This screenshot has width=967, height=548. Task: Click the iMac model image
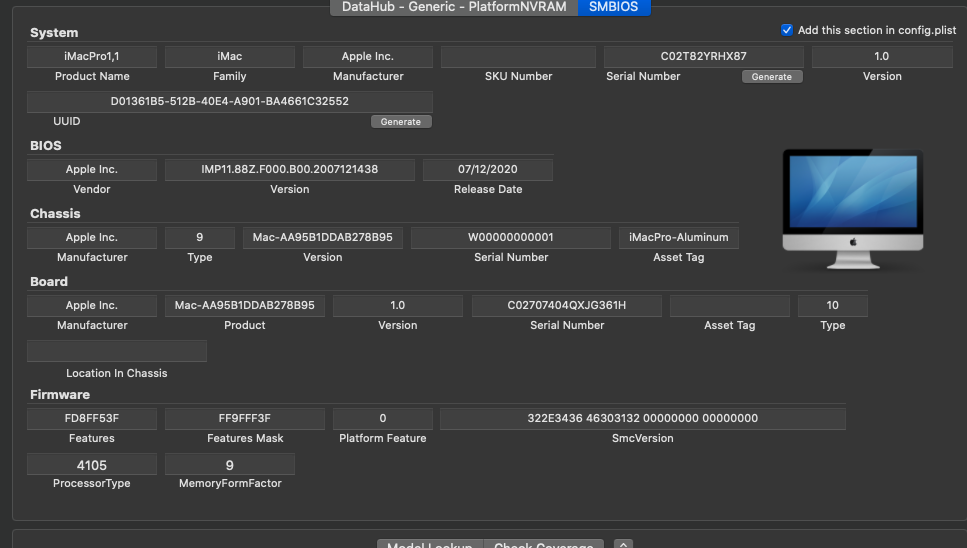[853, 209]
